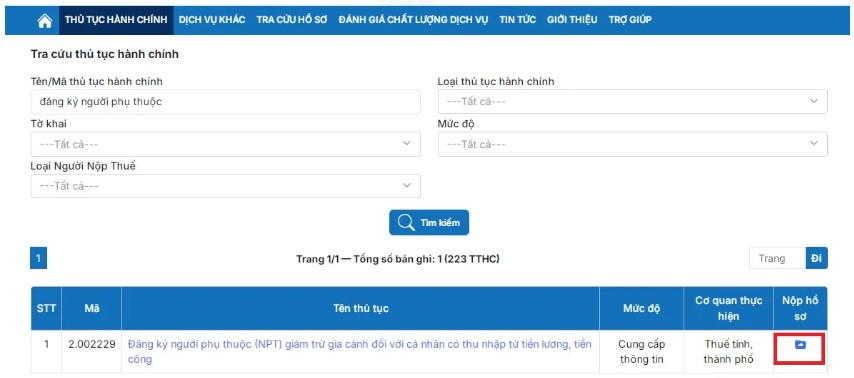The height and width of the screenshot is (378, 854).
Task: Click the Đi go button
Action: 816,258
